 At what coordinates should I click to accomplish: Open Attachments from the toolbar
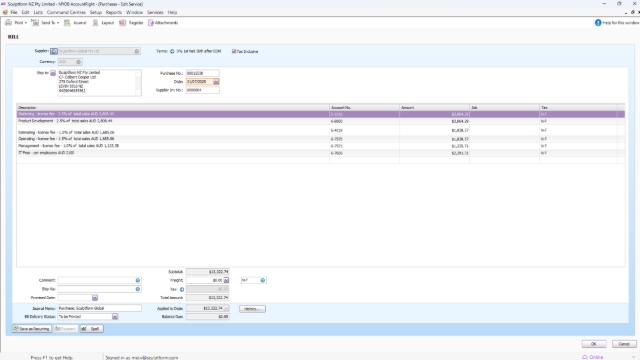[163, 23]
